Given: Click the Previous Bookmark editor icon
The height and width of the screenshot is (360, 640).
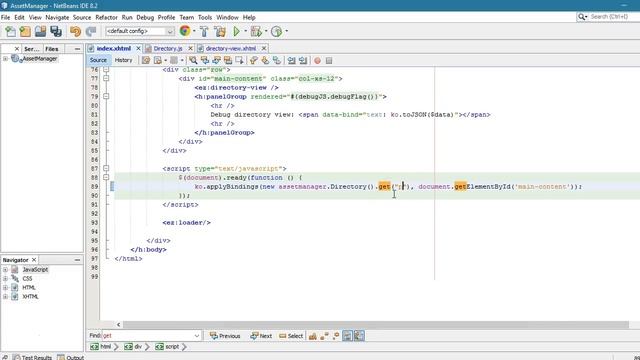Looking at the screenshot, I should pos(253,60).
